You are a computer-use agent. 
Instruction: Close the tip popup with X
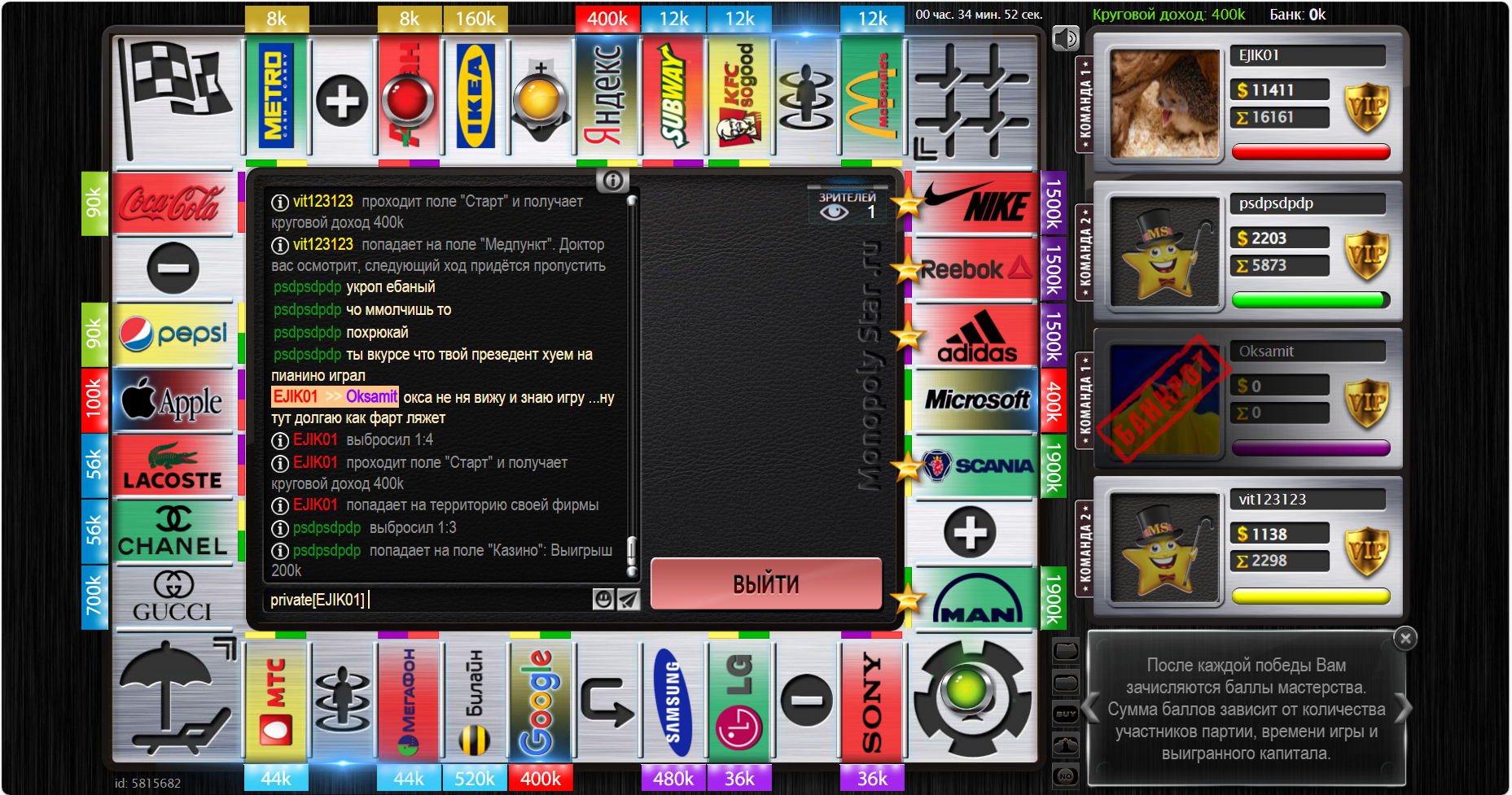tap(1405, 639)
